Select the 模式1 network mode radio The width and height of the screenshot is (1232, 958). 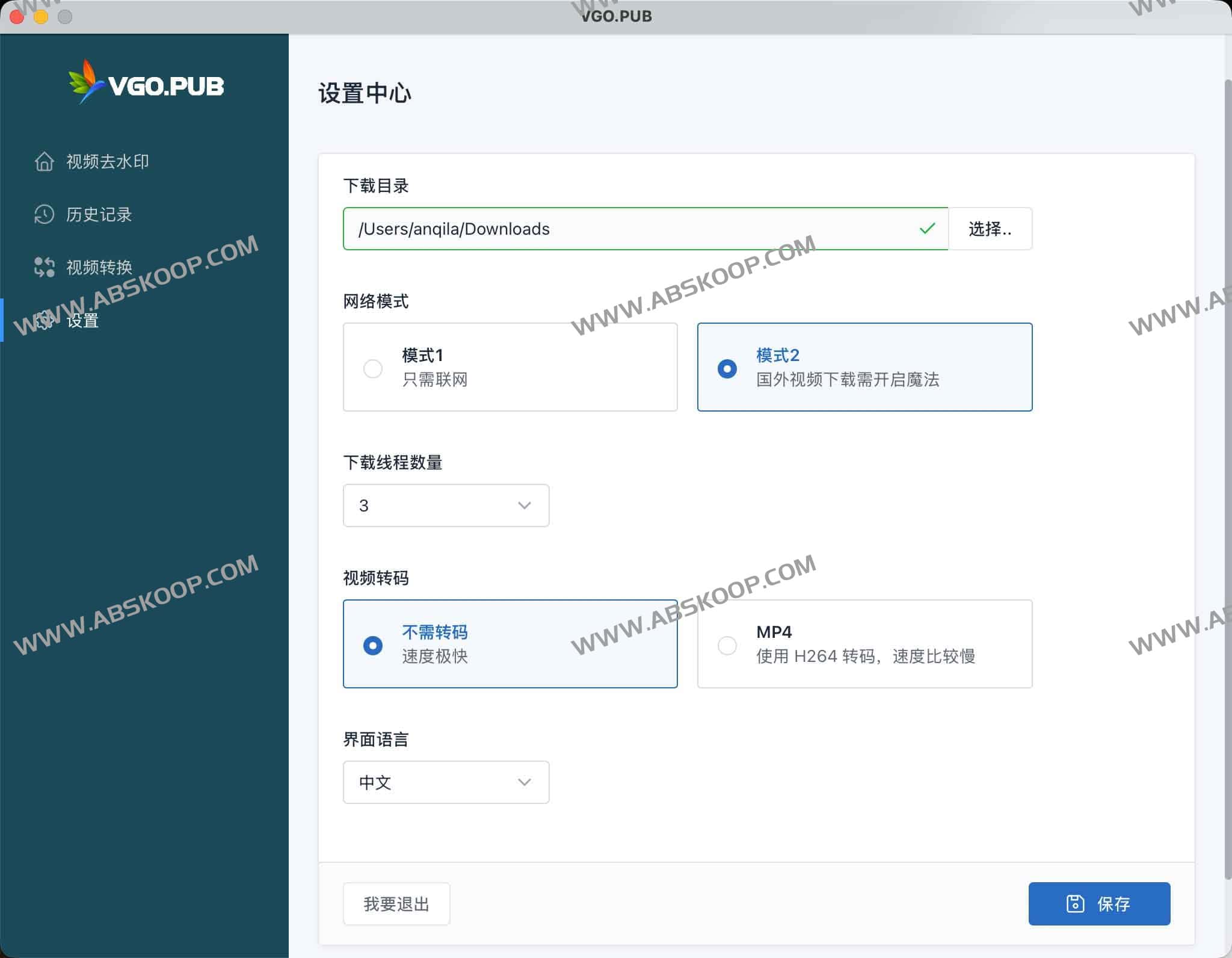point(373,368)
